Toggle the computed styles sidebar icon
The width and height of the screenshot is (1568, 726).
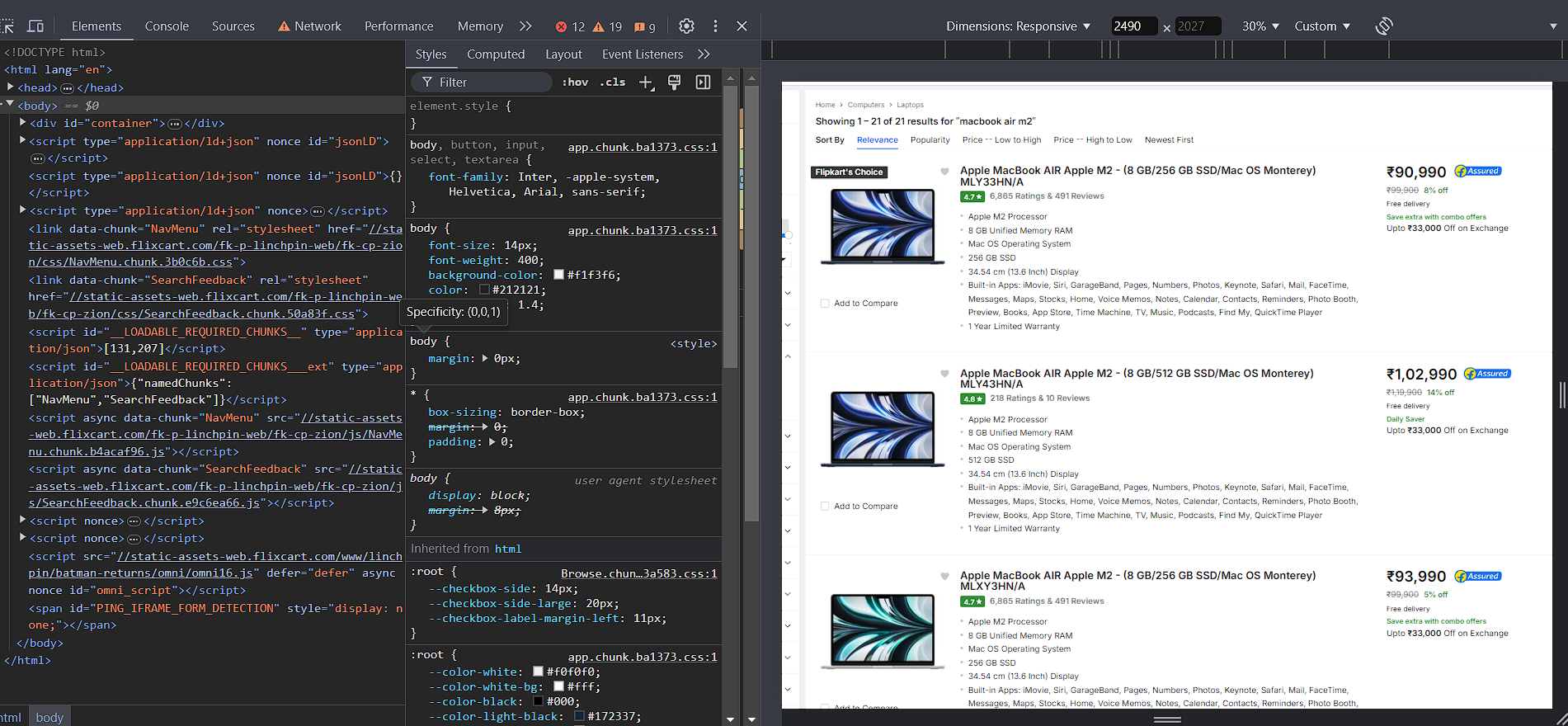click(x=703, y=82)
